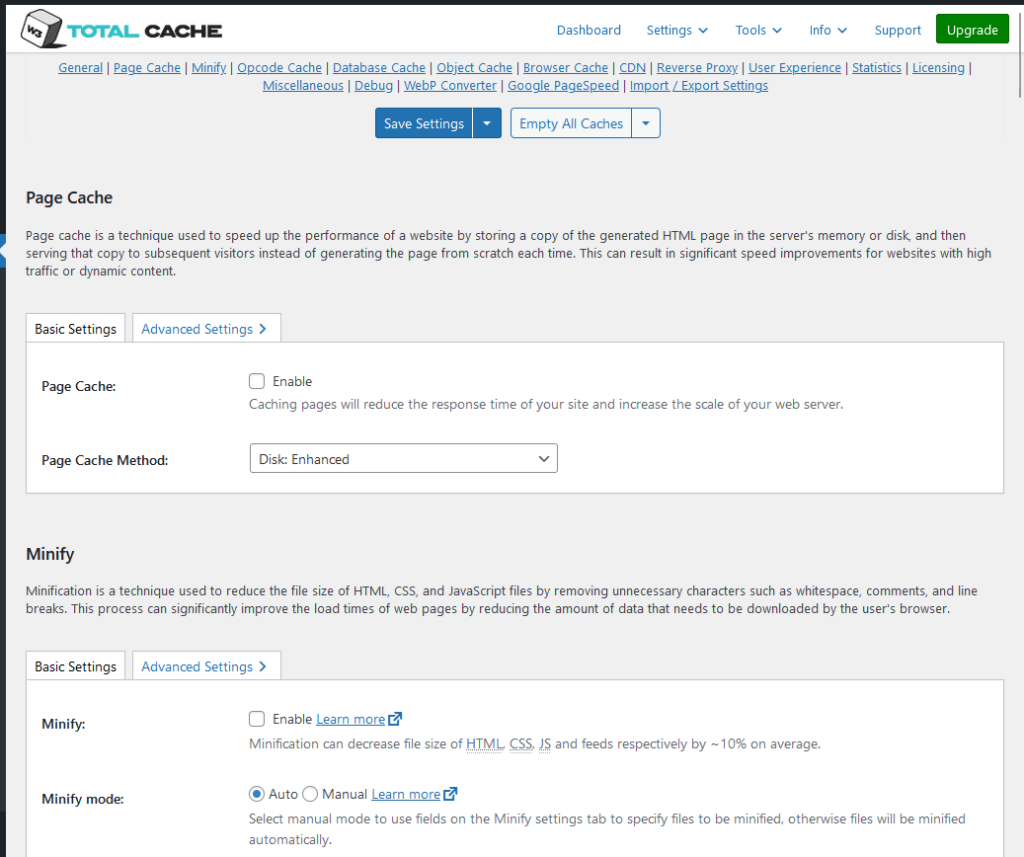
Task: Select Auto minify mode radio
Action: point(257,794)
